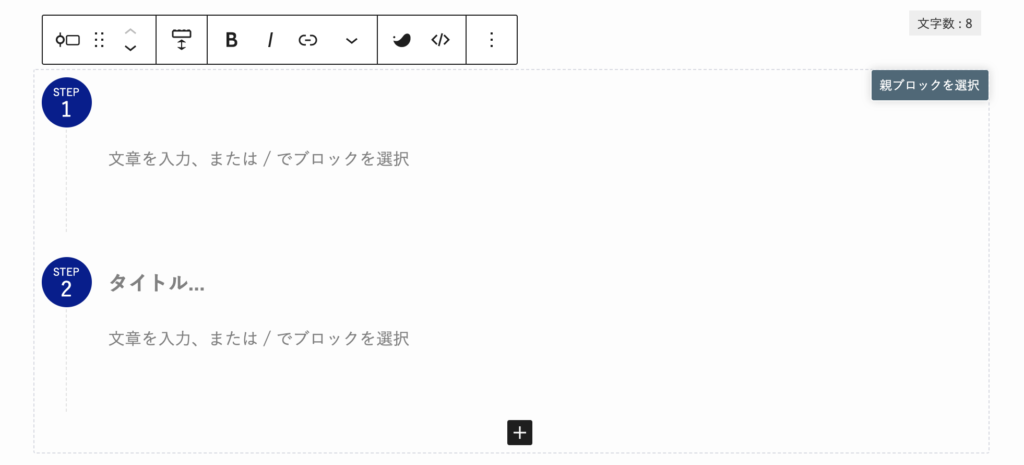Add a step with the plus button
Screen dimensions: 1024x465
click(x=520, y=432)
